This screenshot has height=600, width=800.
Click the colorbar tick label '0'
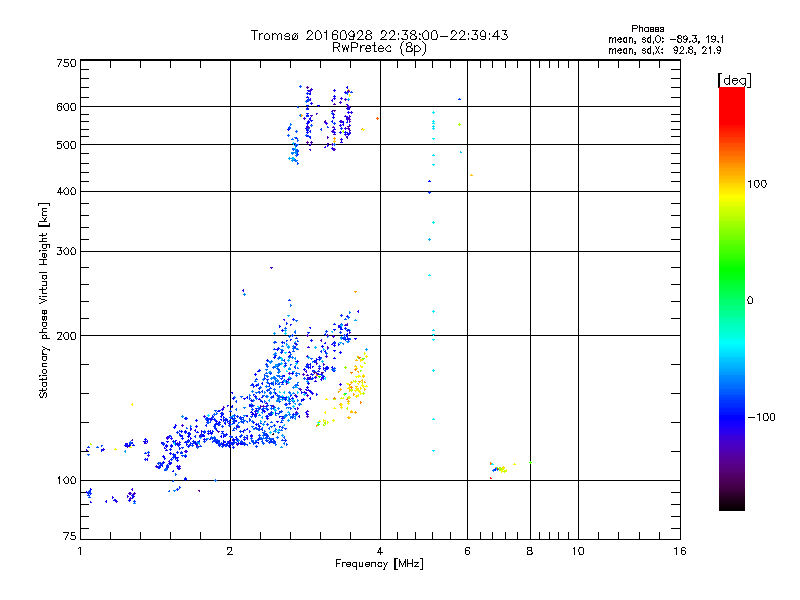pyautogui.click(x=749, y=301)
